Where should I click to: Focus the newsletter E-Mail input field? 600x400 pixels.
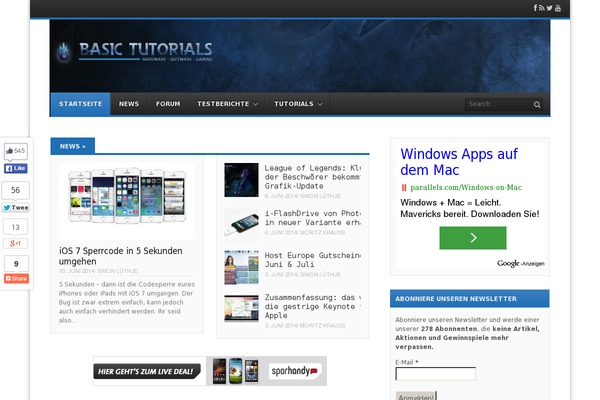click(x=435, y=374)
